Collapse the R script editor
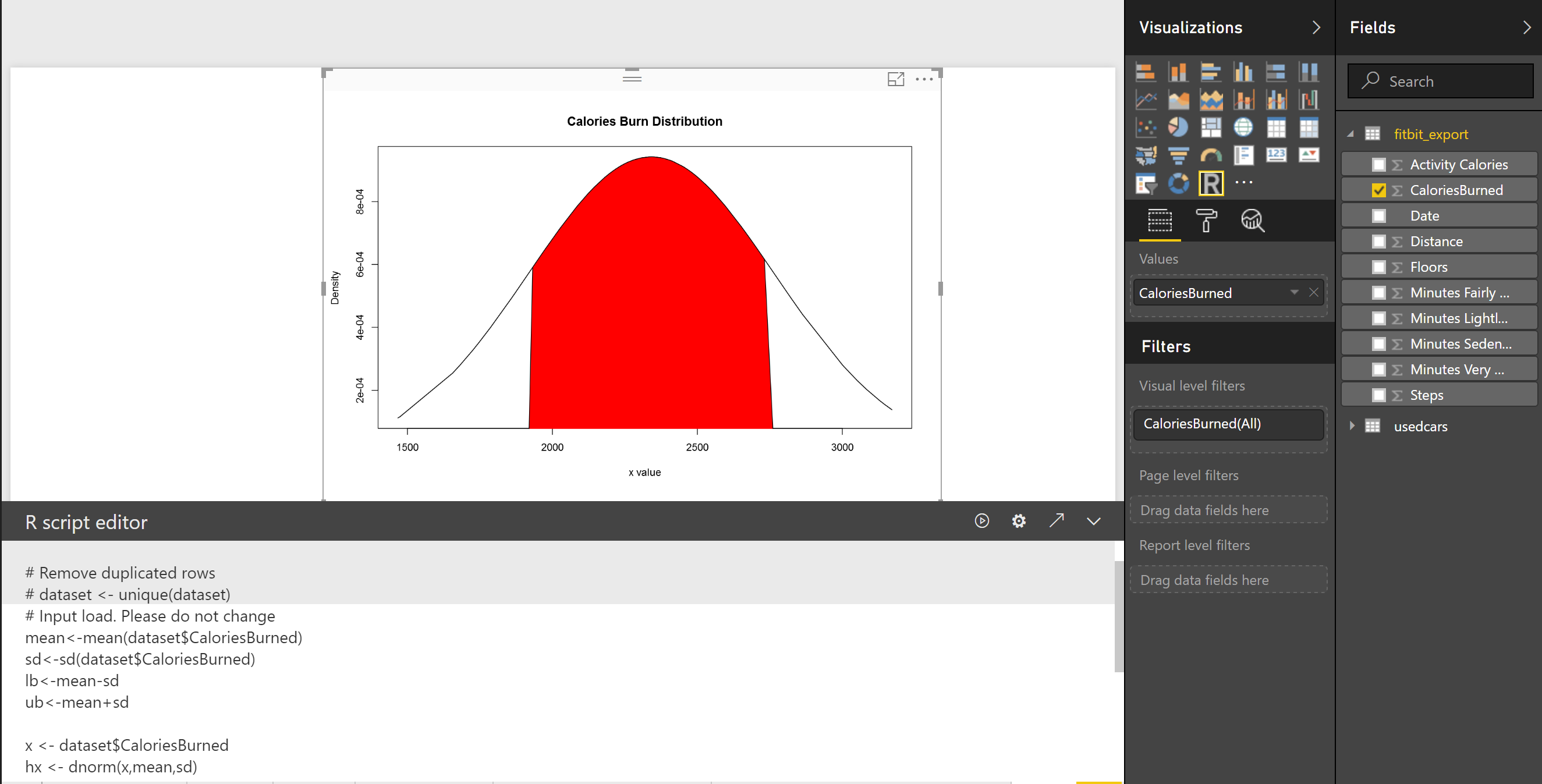This screenshot has height=784, width=1542. coord(1094,521)
